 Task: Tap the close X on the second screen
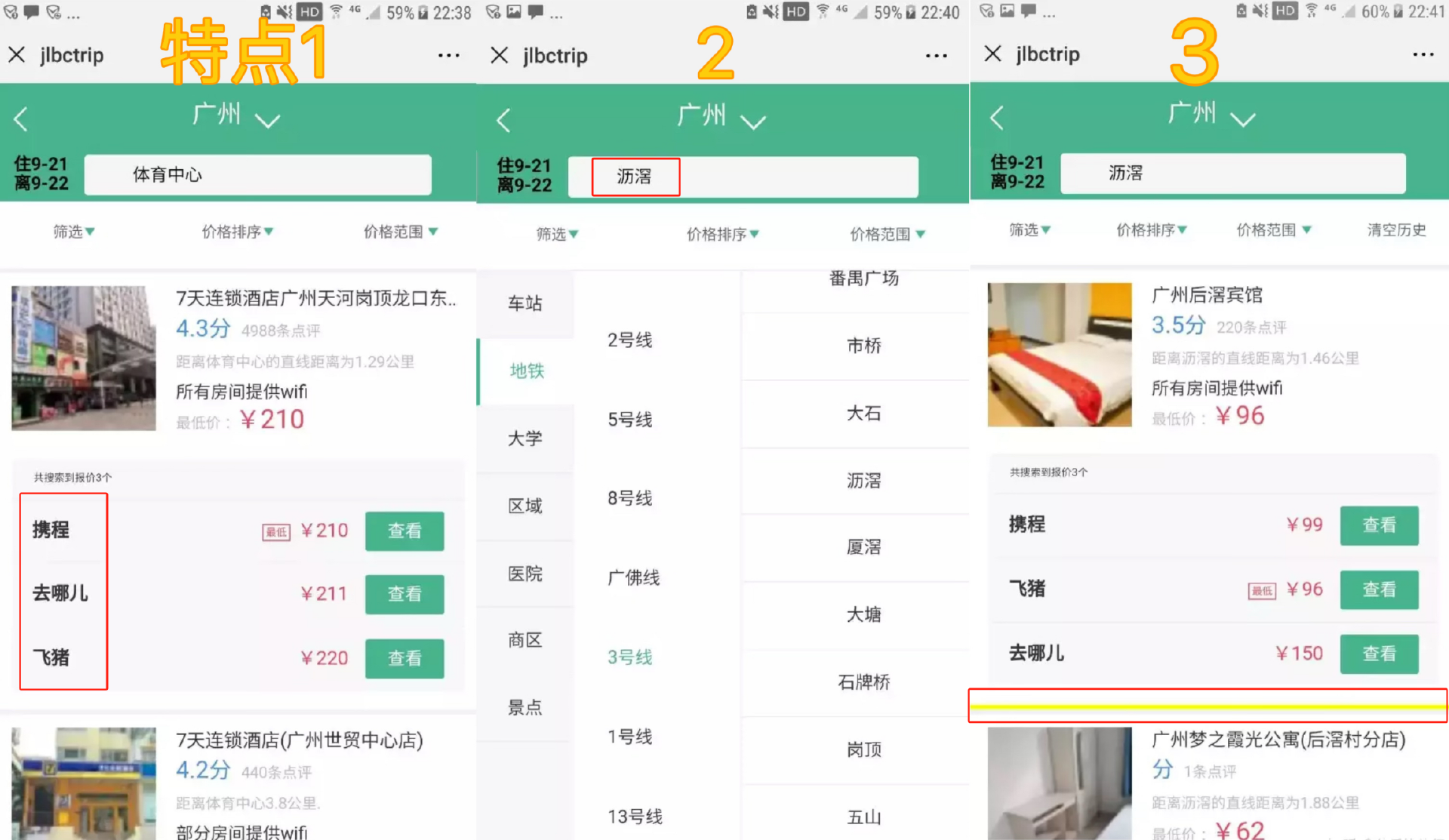[x=500, y=55]
